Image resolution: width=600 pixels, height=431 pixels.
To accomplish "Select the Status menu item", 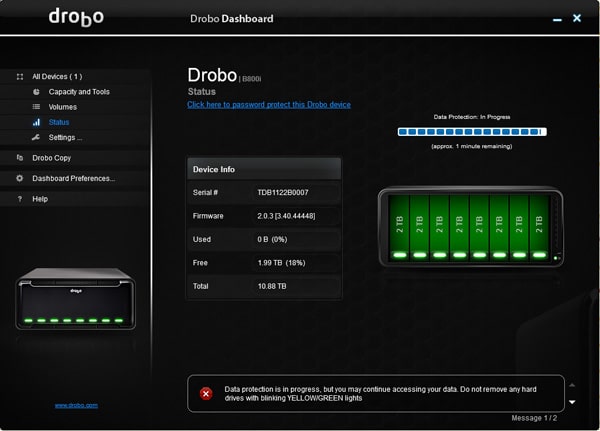I will (x=59, y=122).
